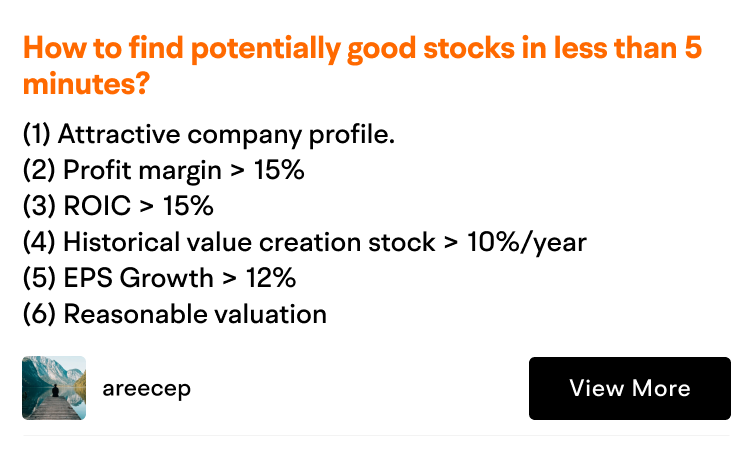This screenshot has width=753, height=454.
Task: Click the '(6)' list number
Action: click(39, 314)
